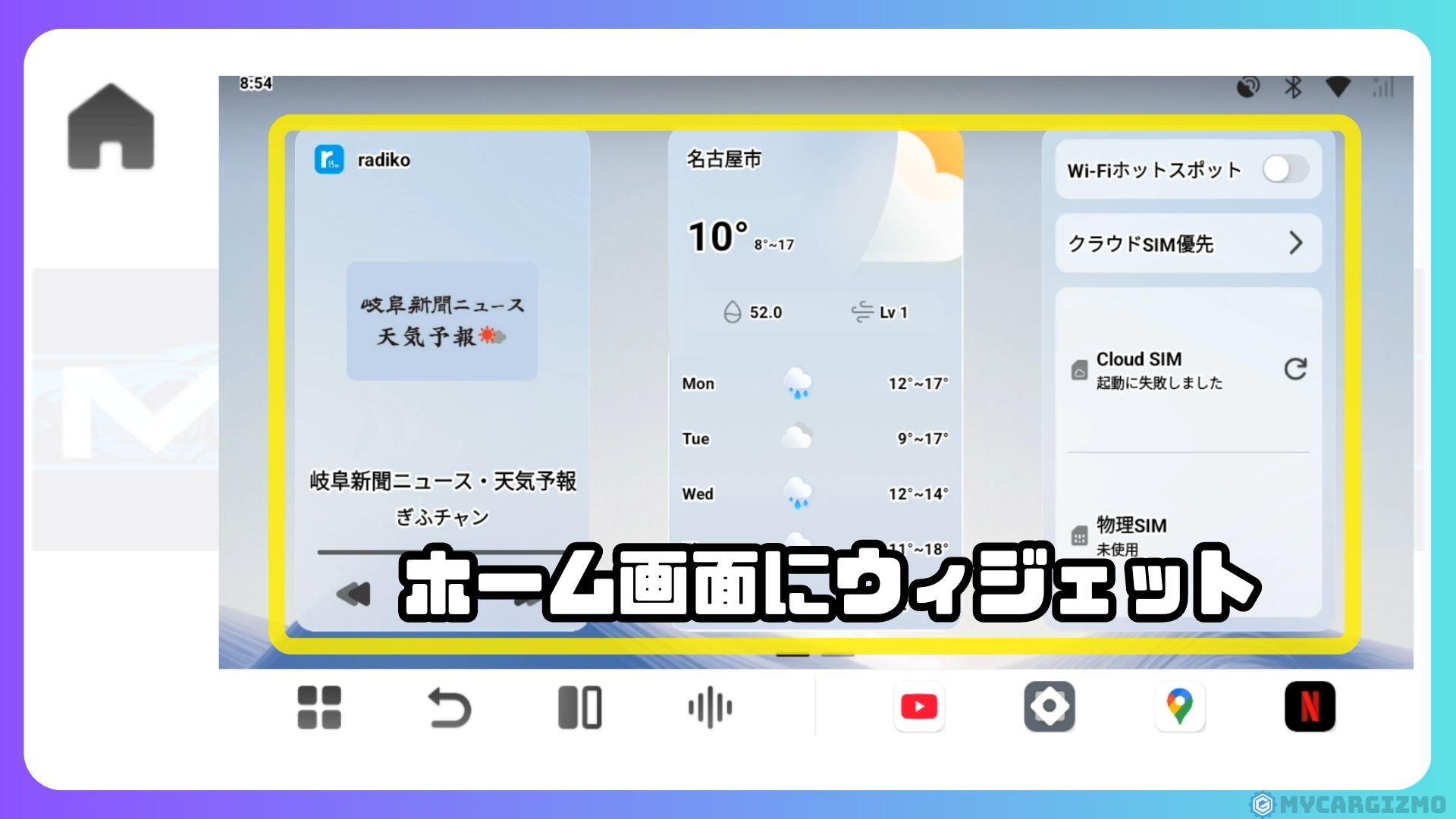Rewind the radiko track

(x=353, y=594)
